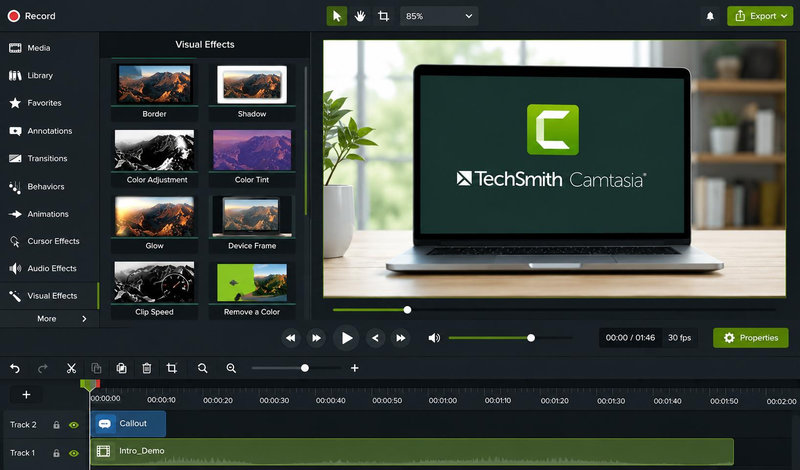
Task: Cut with the scissors icon
Action: click(71, 368)
